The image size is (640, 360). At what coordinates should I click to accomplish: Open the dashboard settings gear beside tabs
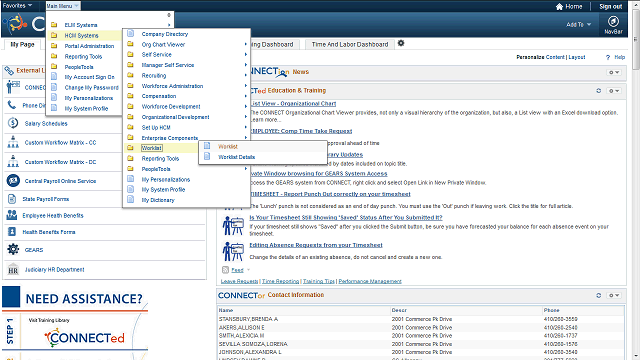(x=401, y=43)
